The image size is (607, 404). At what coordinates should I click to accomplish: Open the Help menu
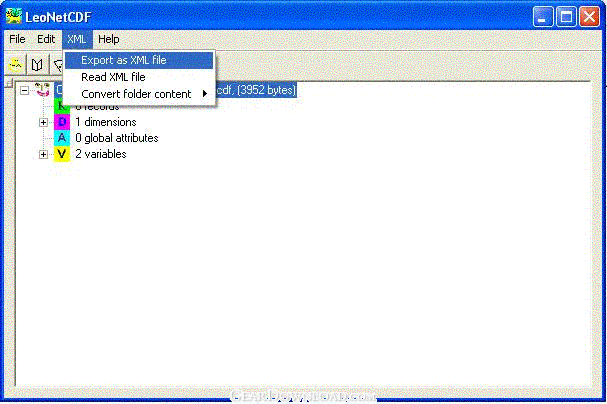tap(108, 39)
